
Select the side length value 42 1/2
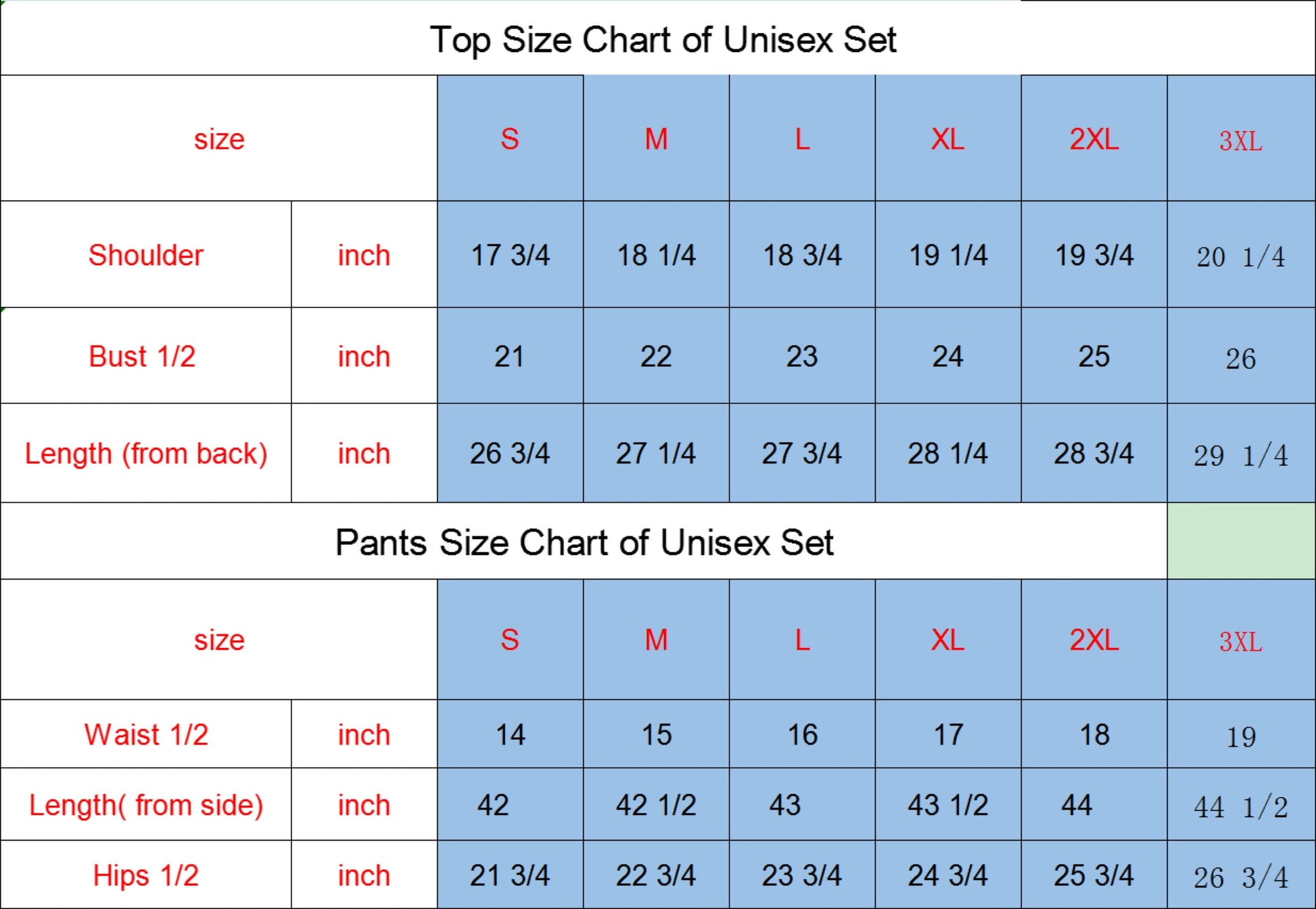pyautogui.click(x=655, y=805)
